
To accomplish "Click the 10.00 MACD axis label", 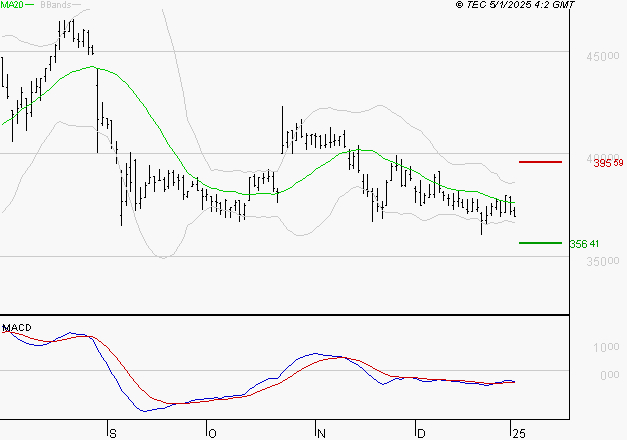I will pyautogui.click(x=606, y=347).
